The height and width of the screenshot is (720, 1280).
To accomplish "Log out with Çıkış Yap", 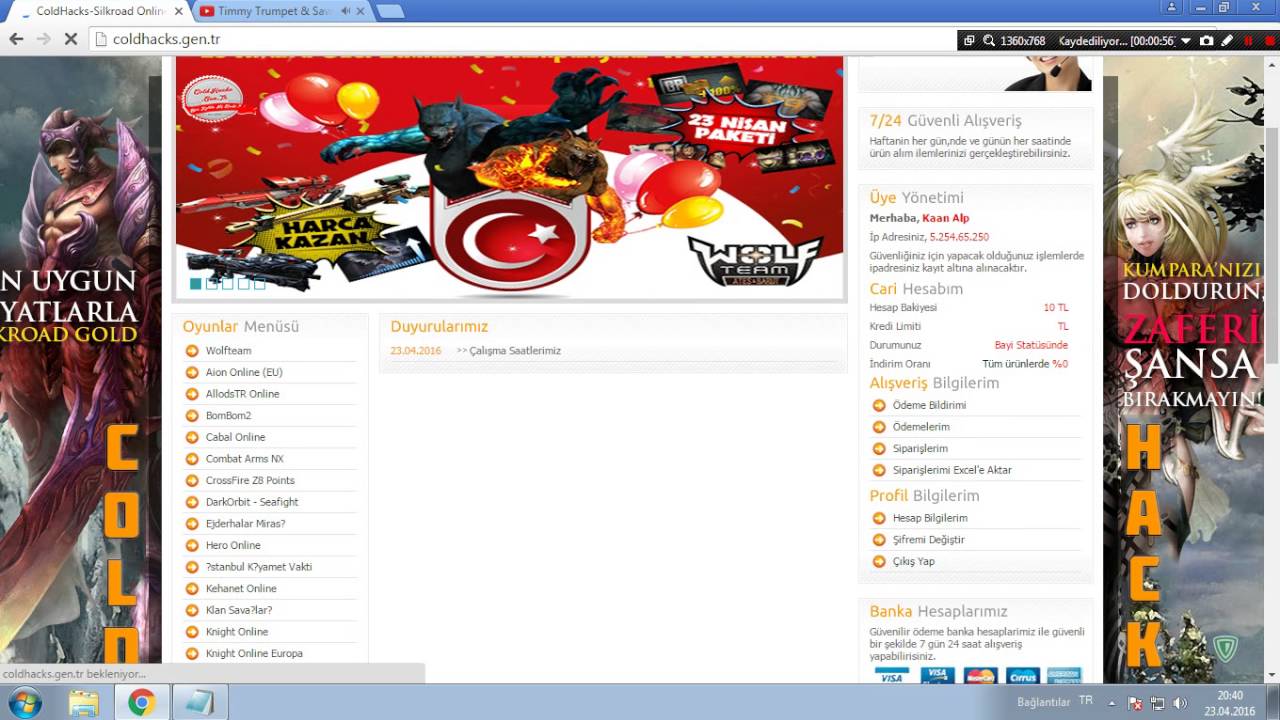I will coord(914,562).
